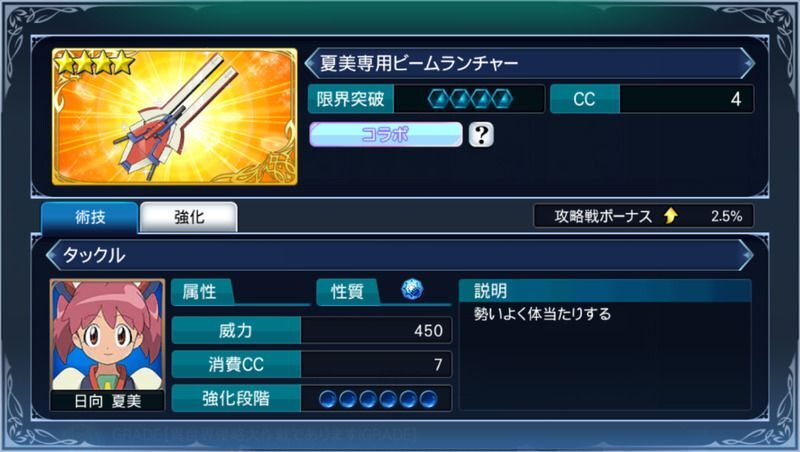Click the yellow arrow bonus icon
Viewport: 800px width, 452px height.
[x=670, y=216]
